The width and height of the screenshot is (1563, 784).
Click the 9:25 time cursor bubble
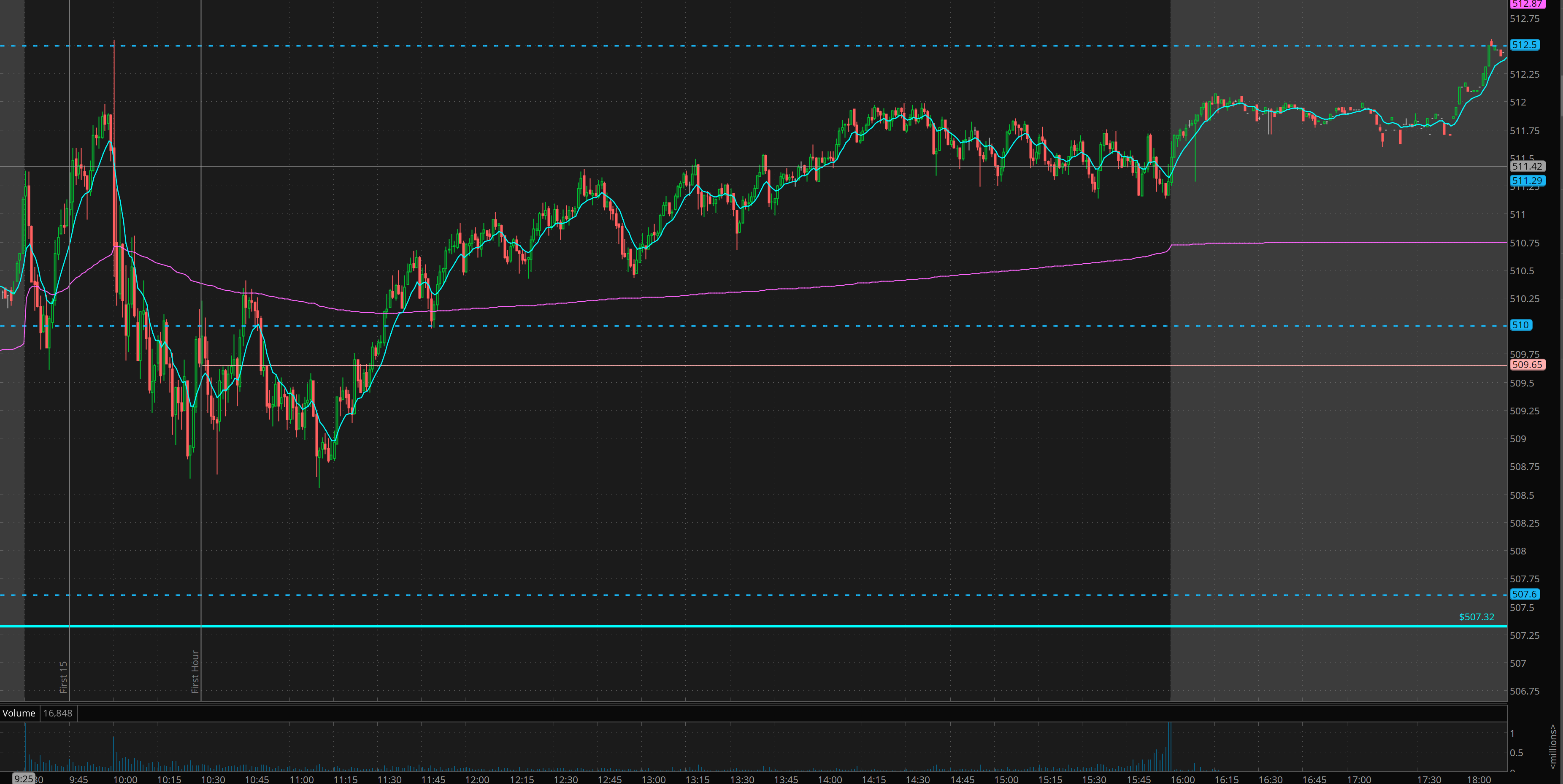tap(24, 779)
